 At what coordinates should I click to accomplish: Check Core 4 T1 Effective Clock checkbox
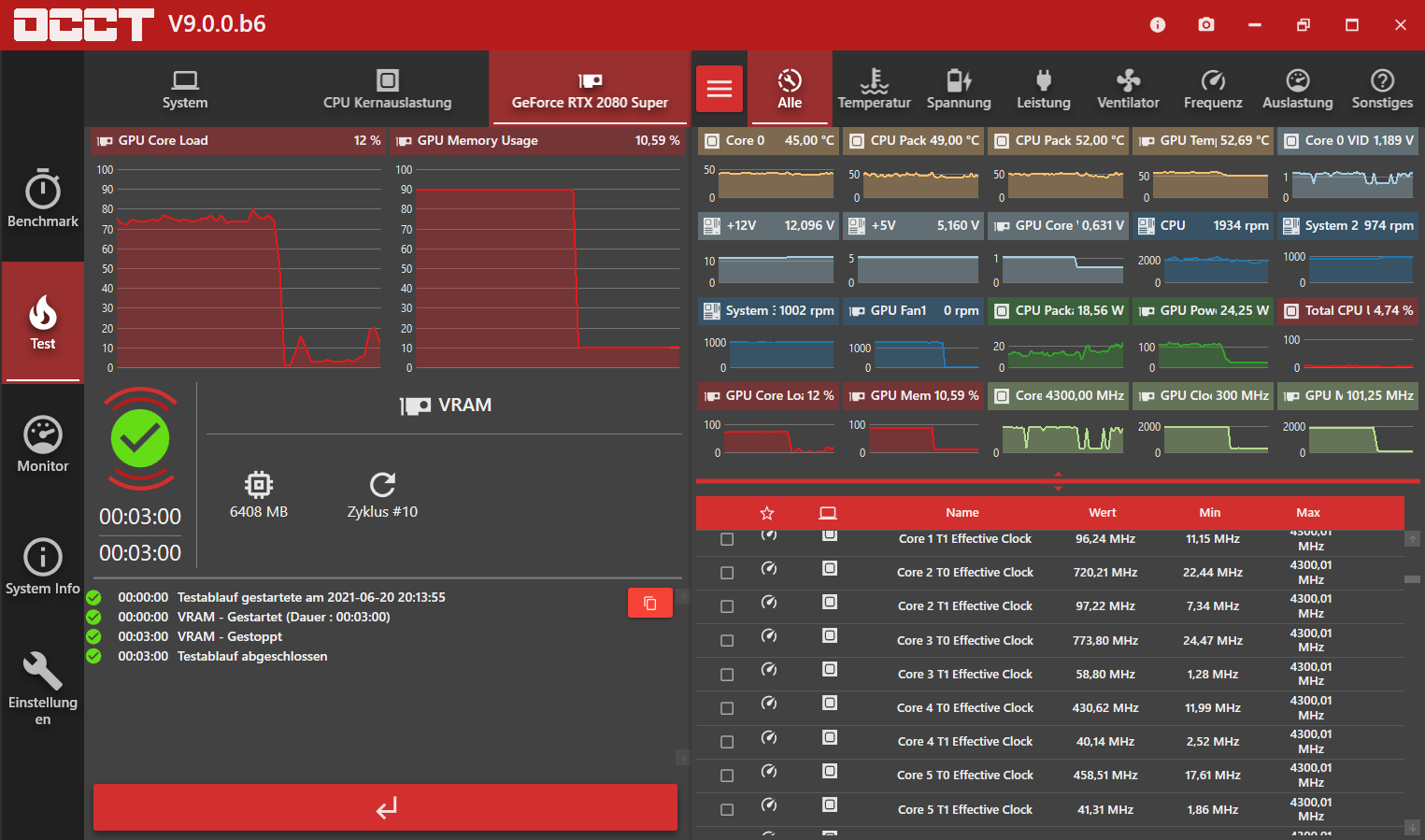pyautogui.click(x=727, y=742)
